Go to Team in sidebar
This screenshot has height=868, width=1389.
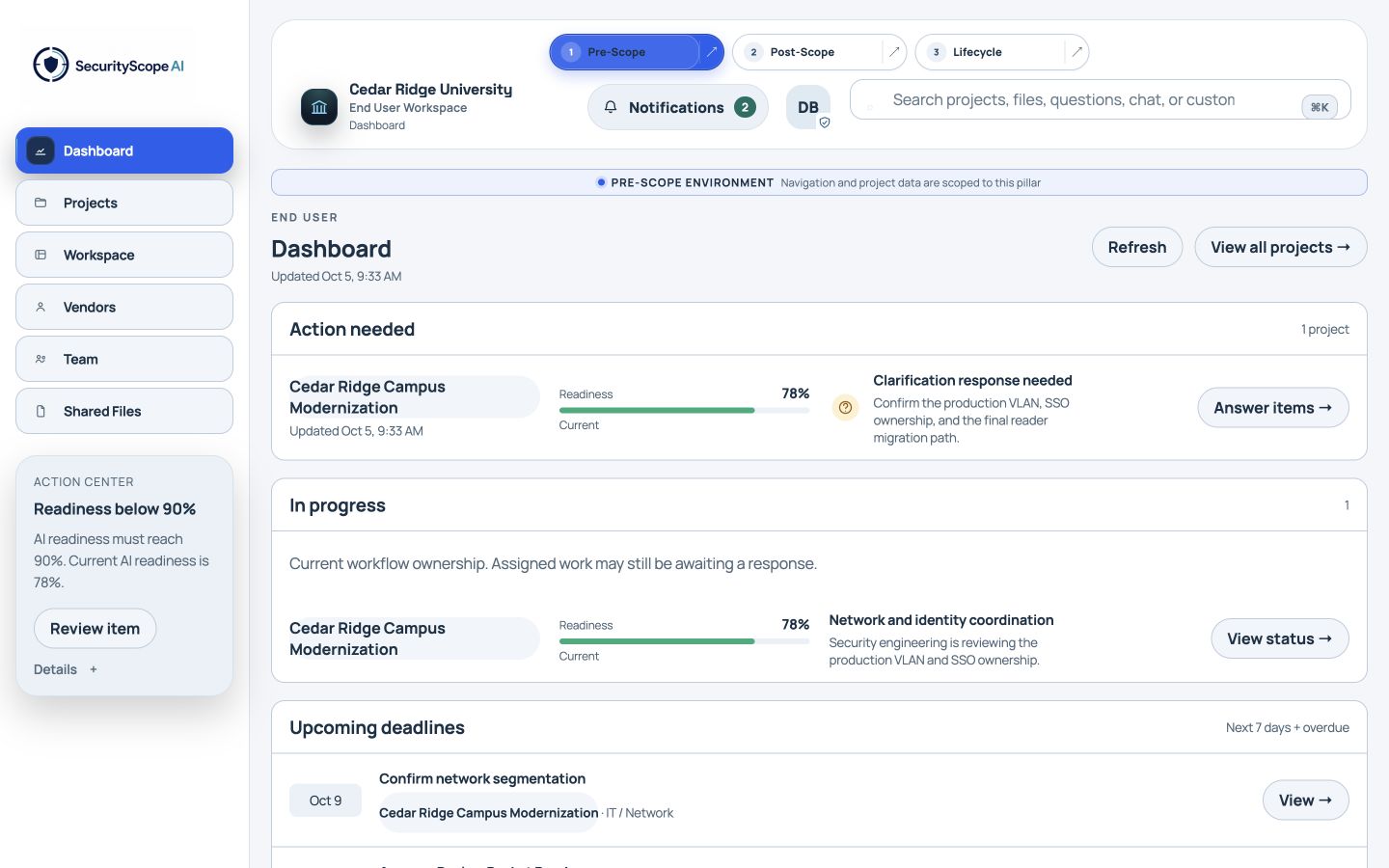pyautogui.click(x=124, y=359)
